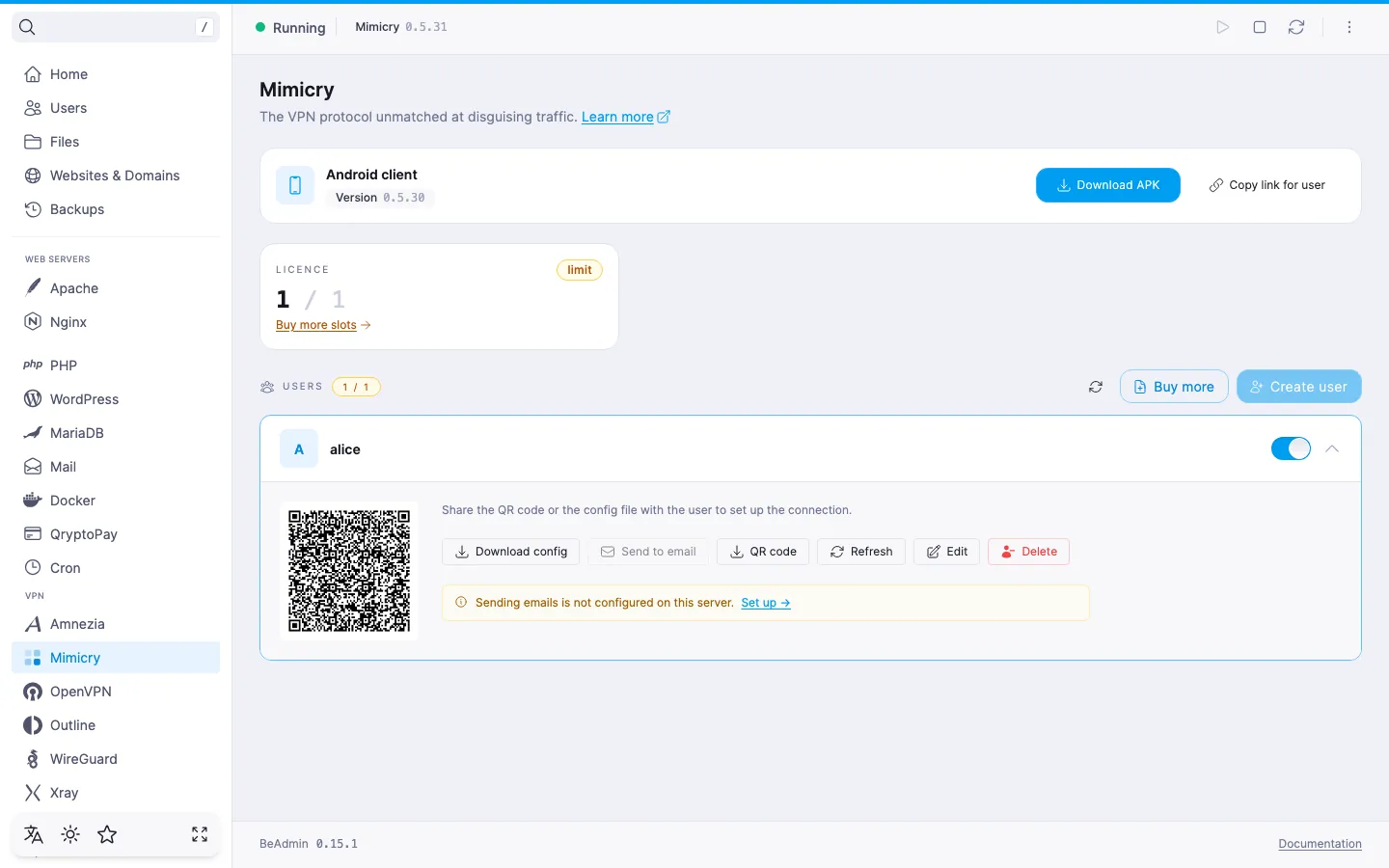The width and height of the screenshot is (1389, 868).
Task: Click the WordPress logo icon
Action: [x=33, y=399]
